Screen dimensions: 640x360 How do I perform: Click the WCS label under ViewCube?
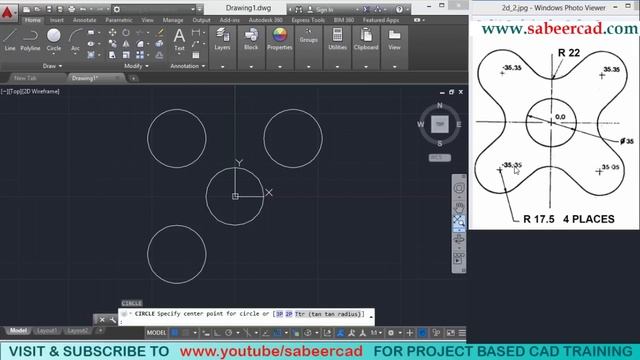[x=440, y=158]
